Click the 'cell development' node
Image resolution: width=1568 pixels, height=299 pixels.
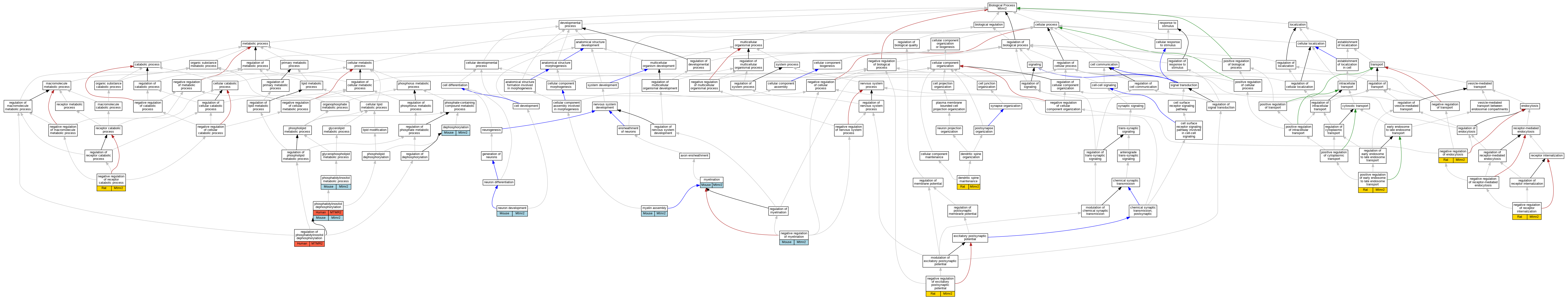click(x=526, y=106)
